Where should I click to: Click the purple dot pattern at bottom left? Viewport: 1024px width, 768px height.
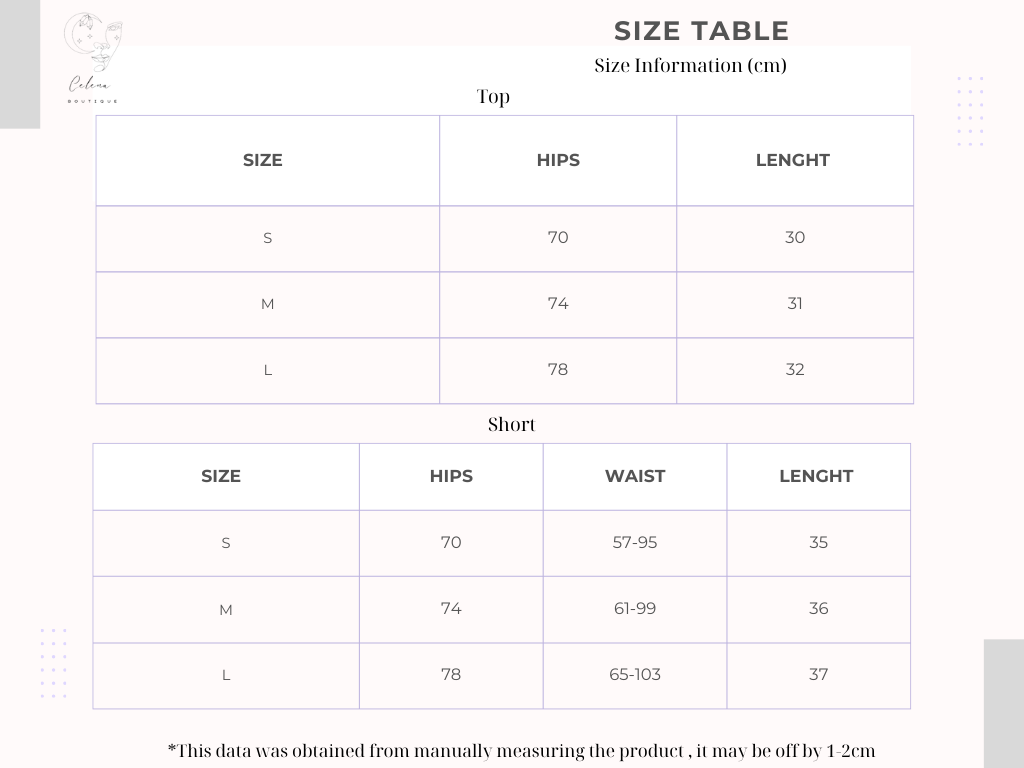click(54, 663)
